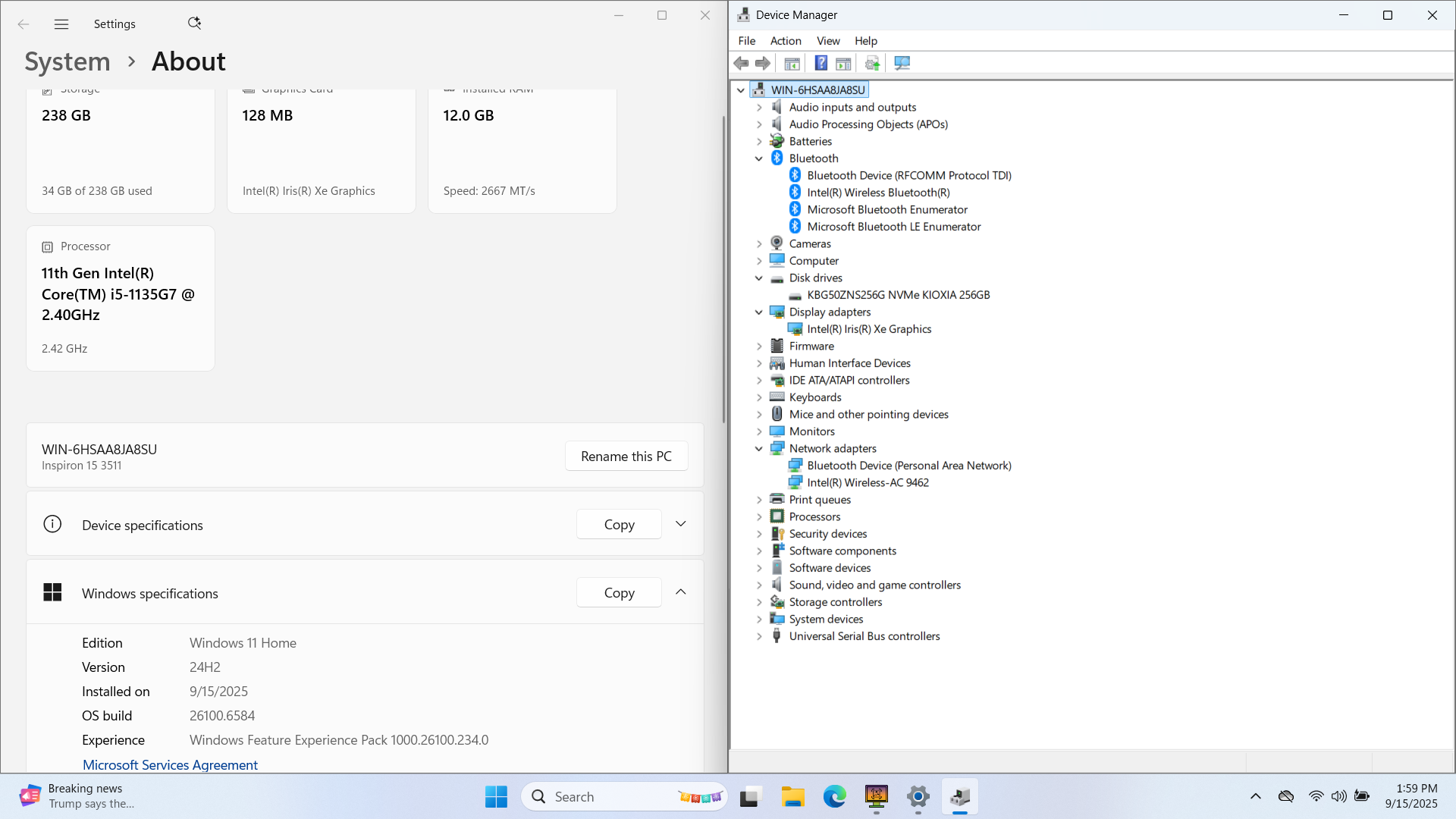This screenshot has width=1456, height=819.
Task: Open the Help menu
Action: click(x=866, y=41)
